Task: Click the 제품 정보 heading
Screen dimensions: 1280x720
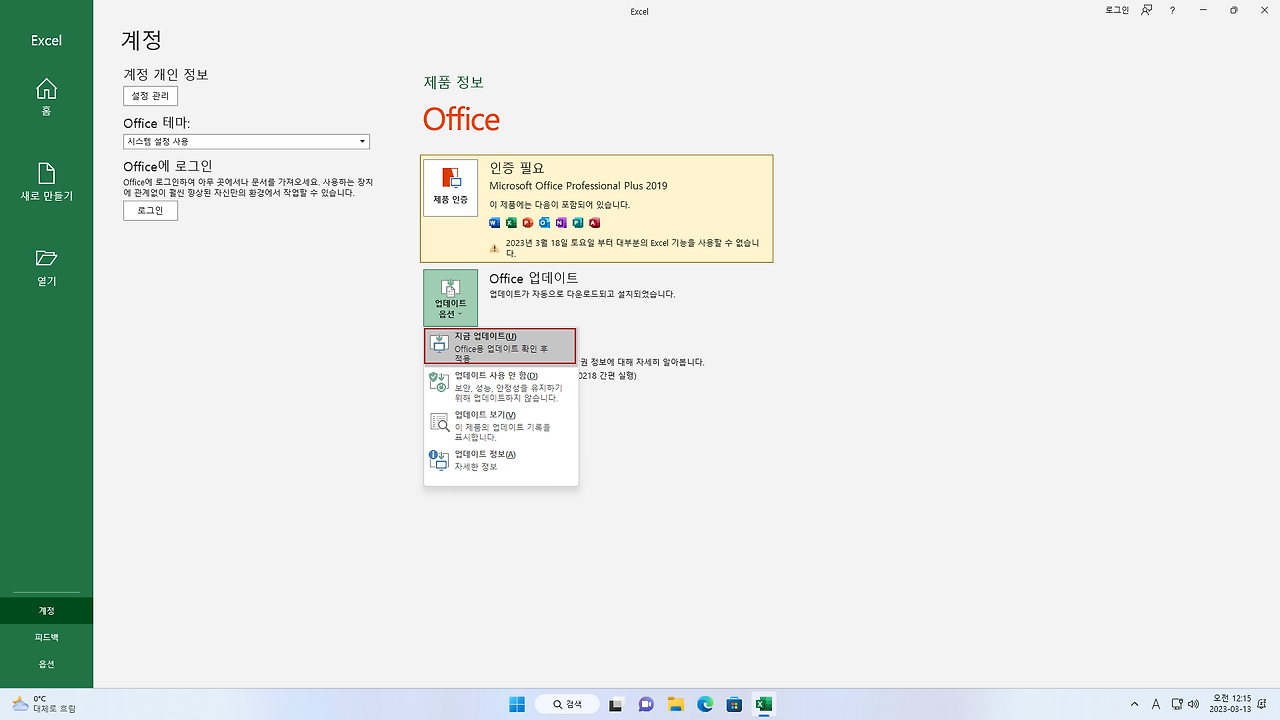Action: click(x=454, y=82)
